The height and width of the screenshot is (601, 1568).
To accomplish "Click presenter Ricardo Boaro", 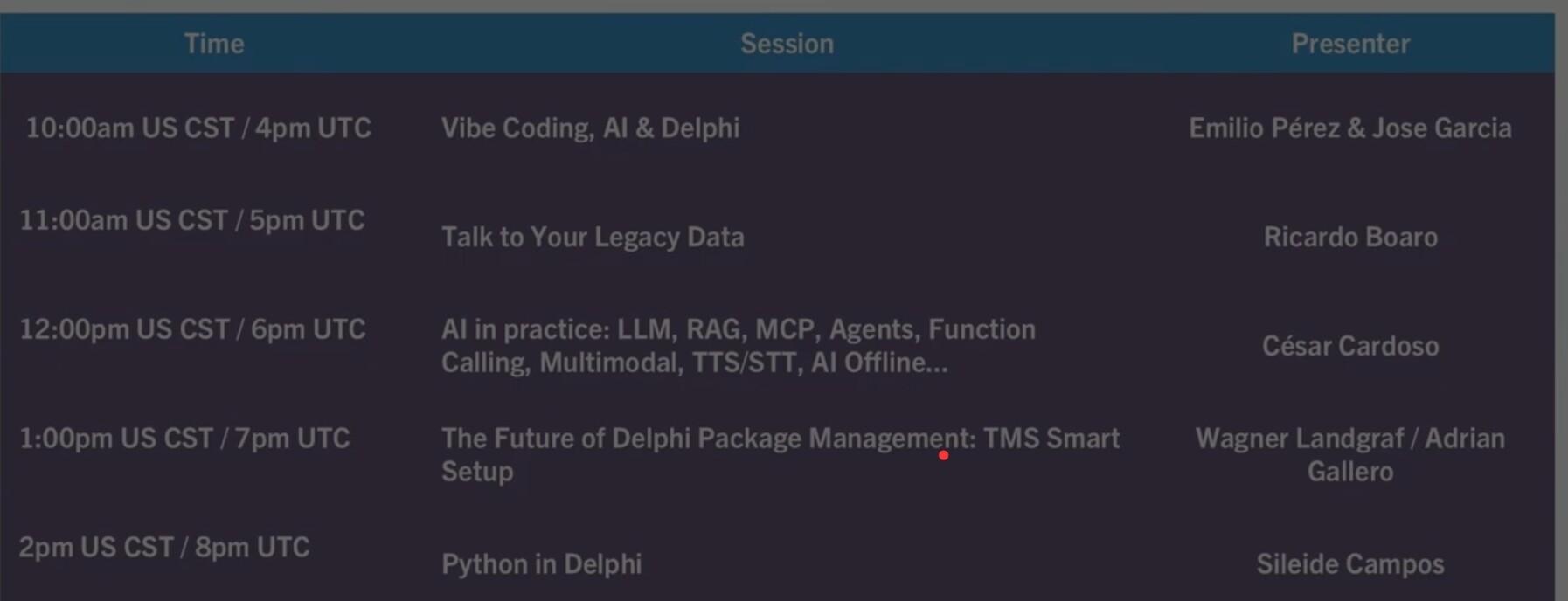I will 1350,237.
